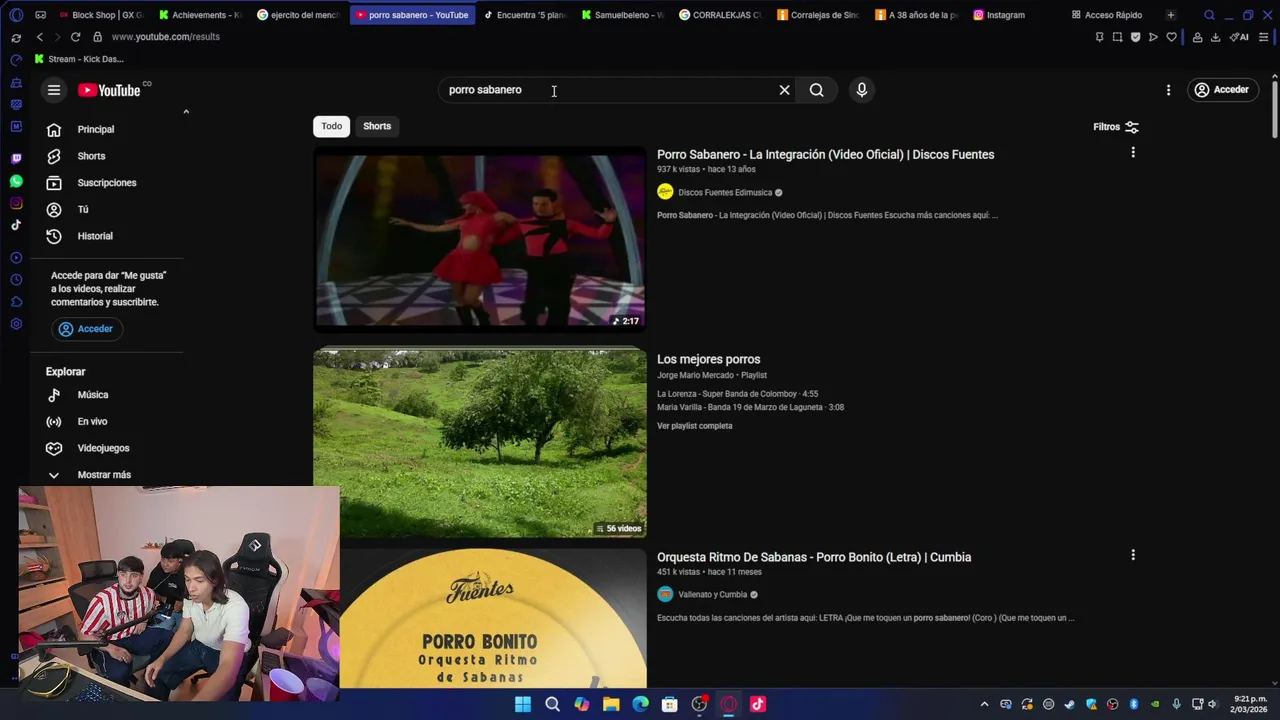1280x720 pixels.
Task: Click Ver playlist completa
Action: point(695,426)
